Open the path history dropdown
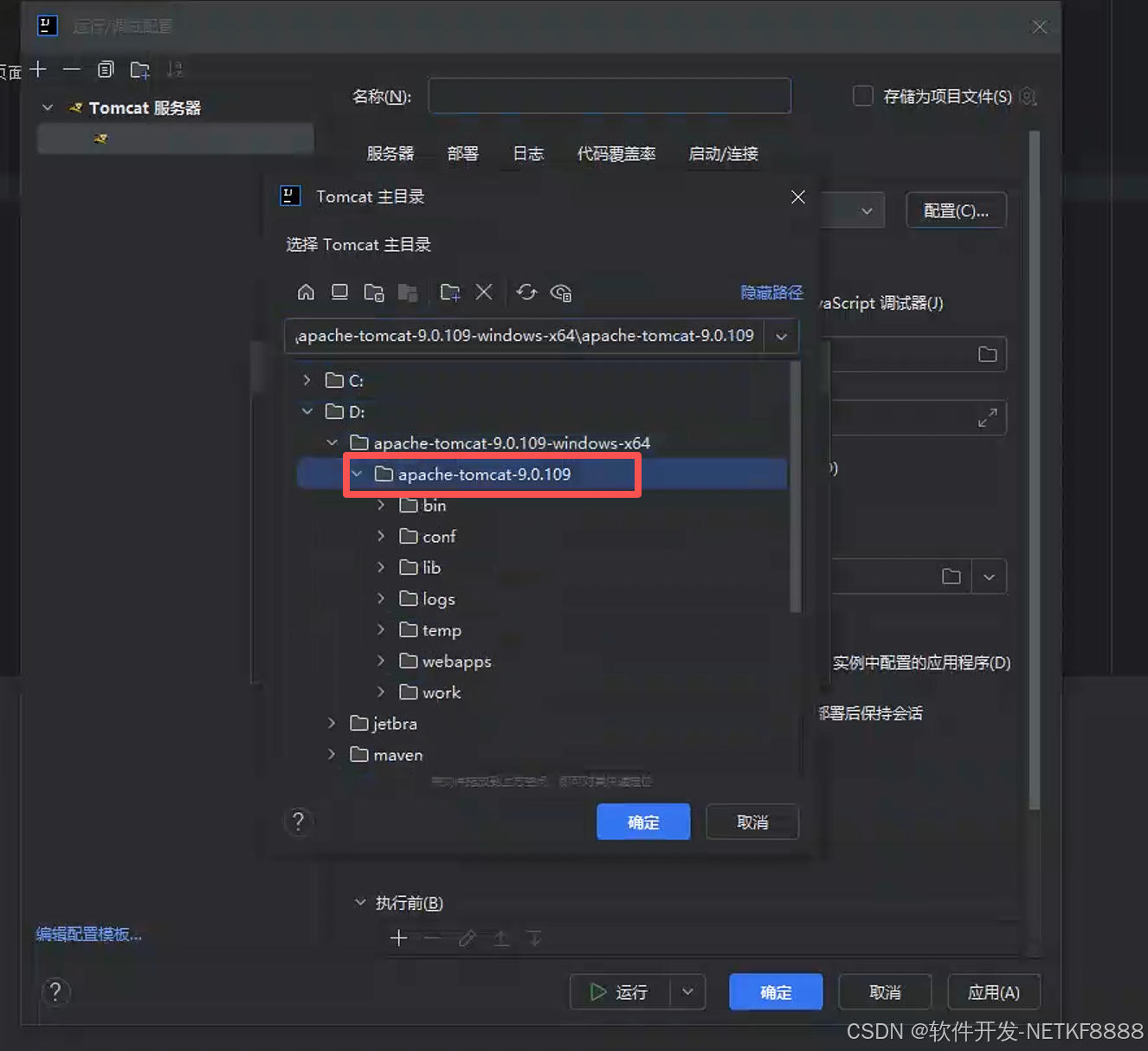The image size is (1148, 1051). [781, 336]
